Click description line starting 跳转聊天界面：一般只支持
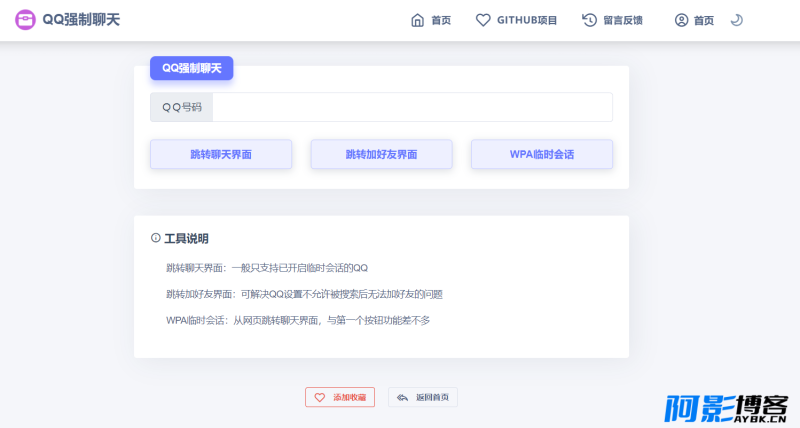The image size is (800, 428). click(267, 268)
